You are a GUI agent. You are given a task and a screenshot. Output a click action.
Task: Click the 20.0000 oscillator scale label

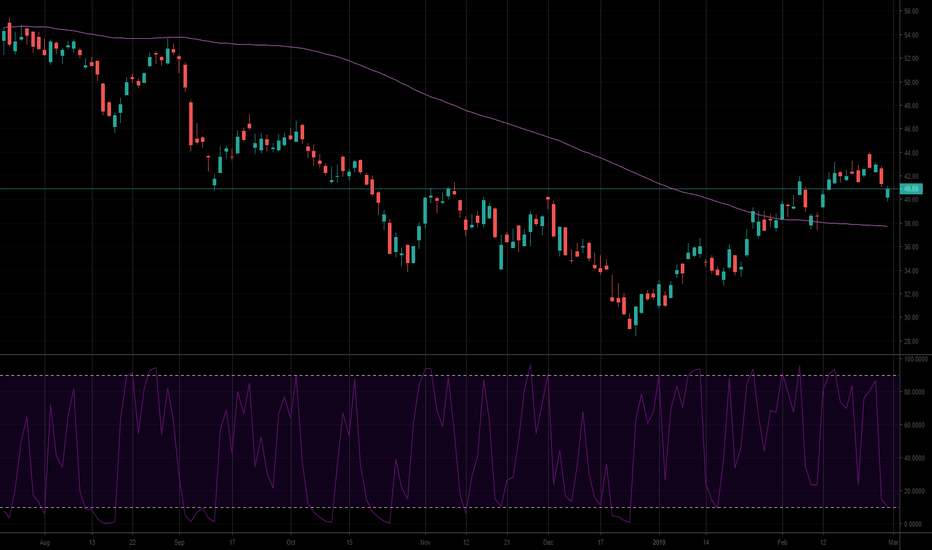(915, 491)
